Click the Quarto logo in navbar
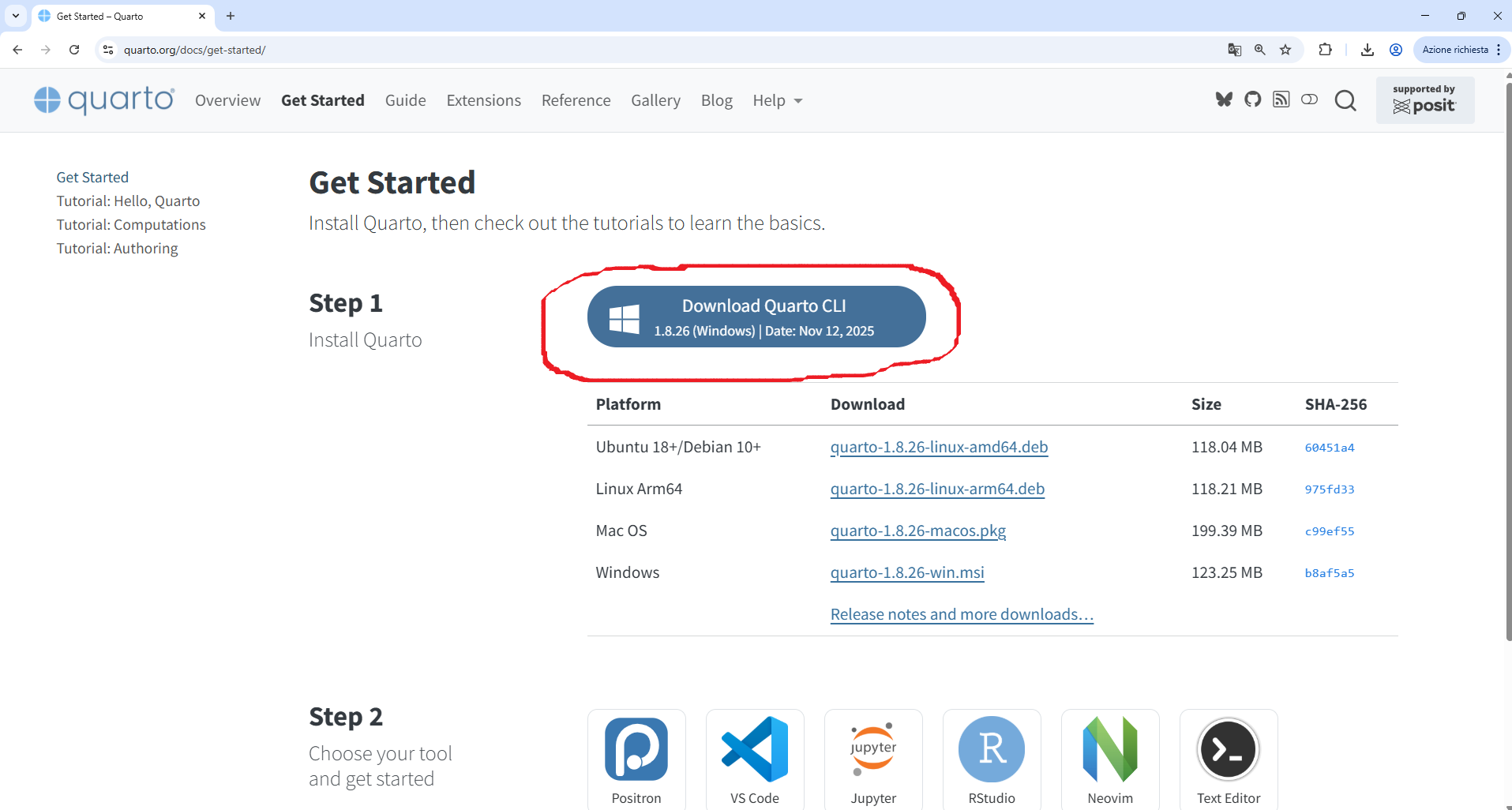1512x810 pixels. click(104, 100)
